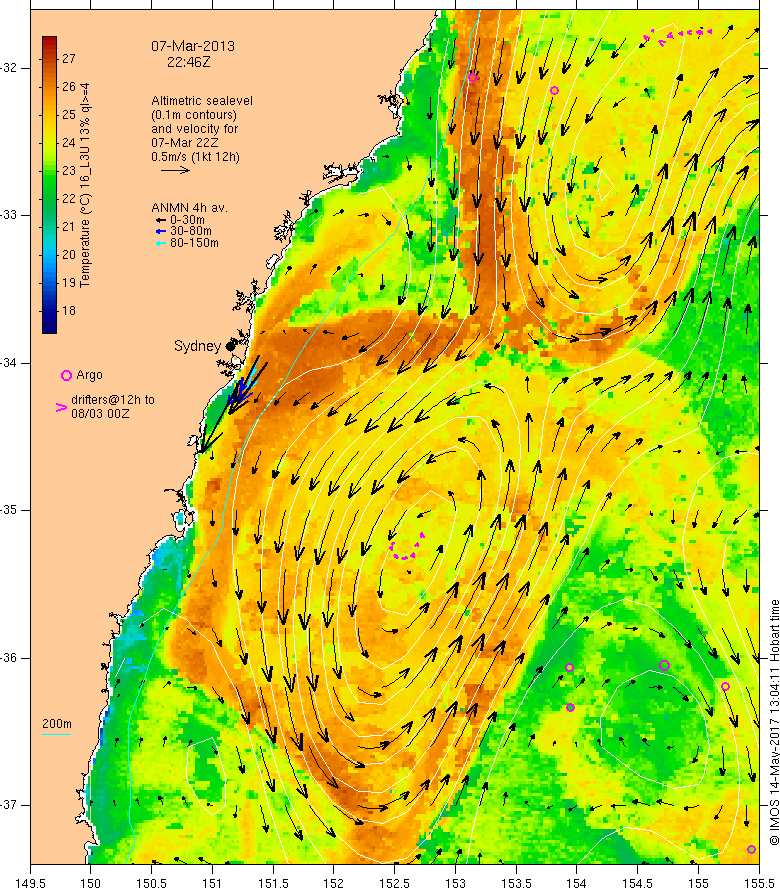Click the blue ANMN mooring arrows off Sydney

coord(242,391)
